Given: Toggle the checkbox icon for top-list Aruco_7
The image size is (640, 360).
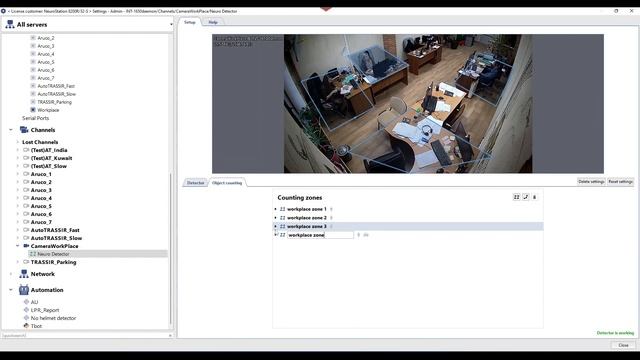Looking at the screenshot, I should click(x=33, y=78).
